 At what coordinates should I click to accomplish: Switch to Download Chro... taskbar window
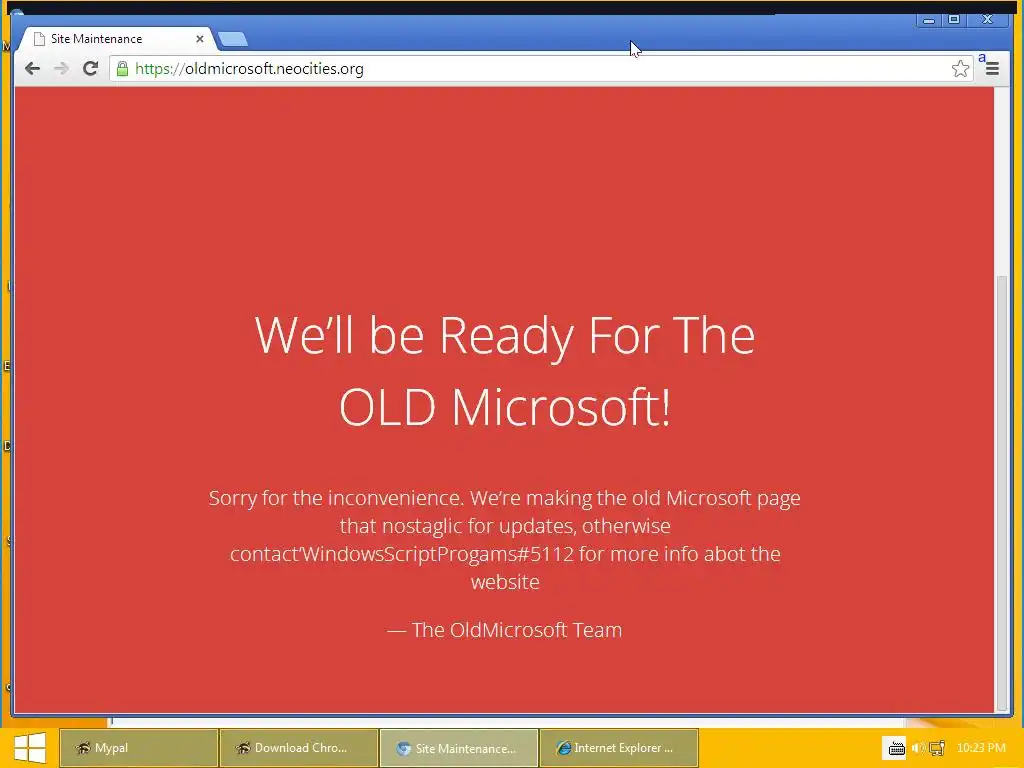tap(298, 748)
